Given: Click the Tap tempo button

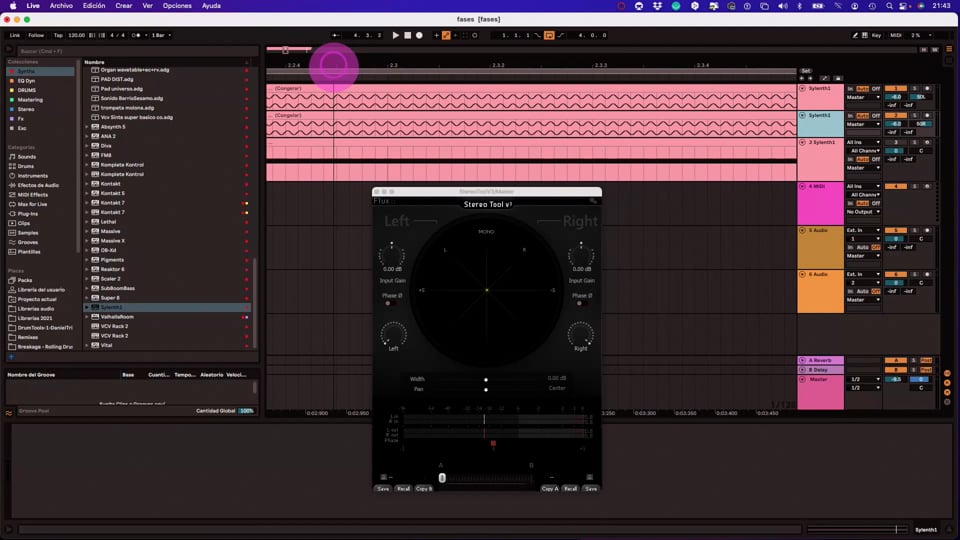Looking at the screenshot, I should [58, 36].
